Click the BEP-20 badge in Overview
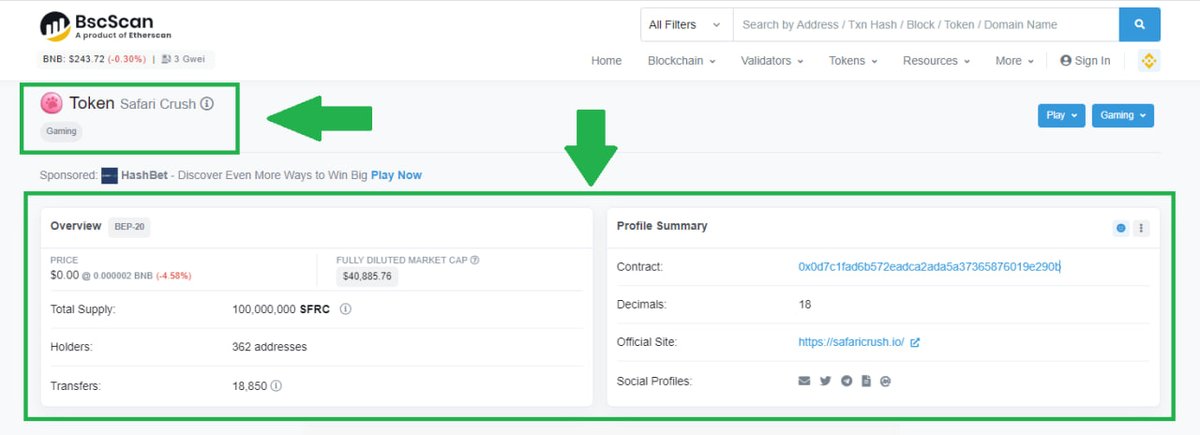This screenshot has height=435, width=1200. click(x=130, y=227)
